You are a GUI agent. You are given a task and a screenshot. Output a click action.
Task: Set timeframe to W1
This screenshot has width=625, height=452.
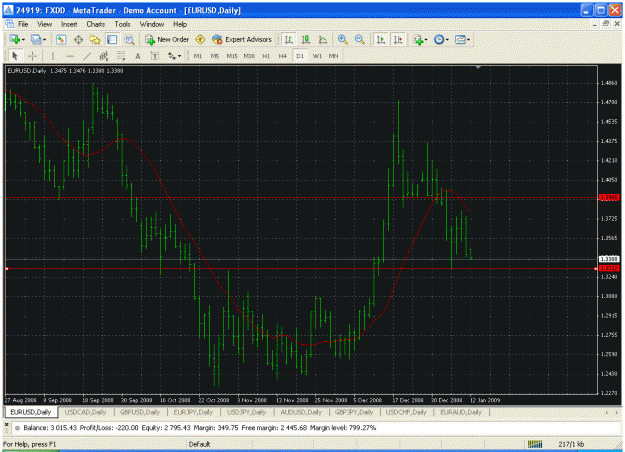pos(317,56)
